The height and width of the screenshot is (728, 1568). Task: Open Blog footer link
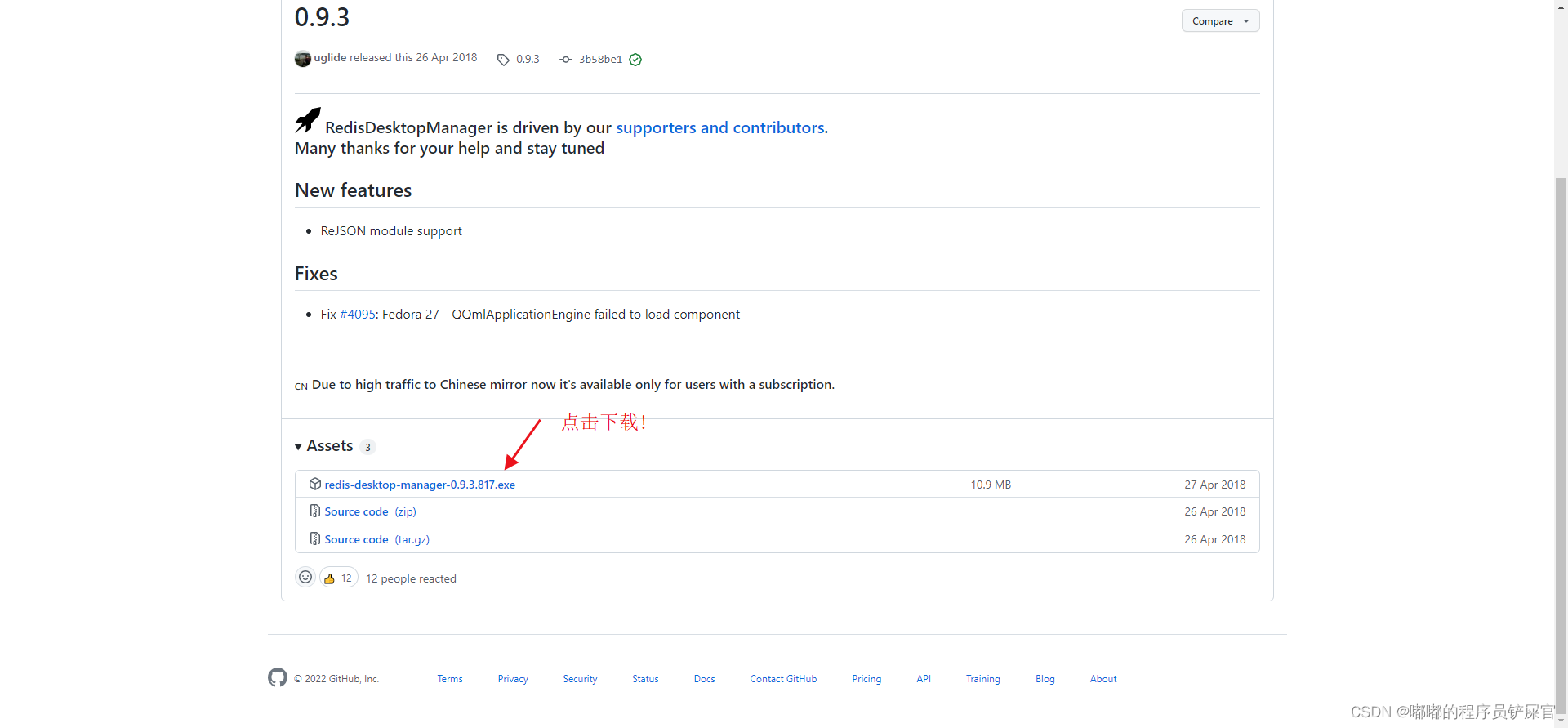(x=1045, y=679)
